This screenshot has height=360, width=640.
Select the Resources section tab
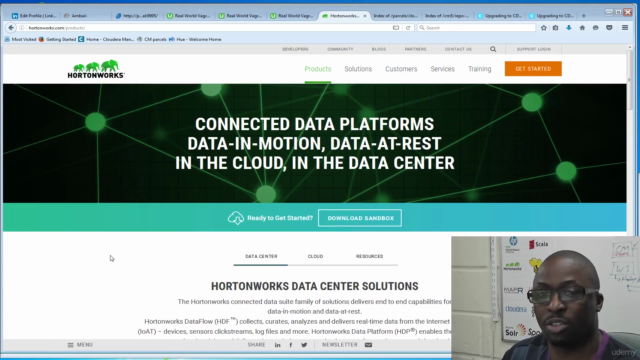click(369, 256)
